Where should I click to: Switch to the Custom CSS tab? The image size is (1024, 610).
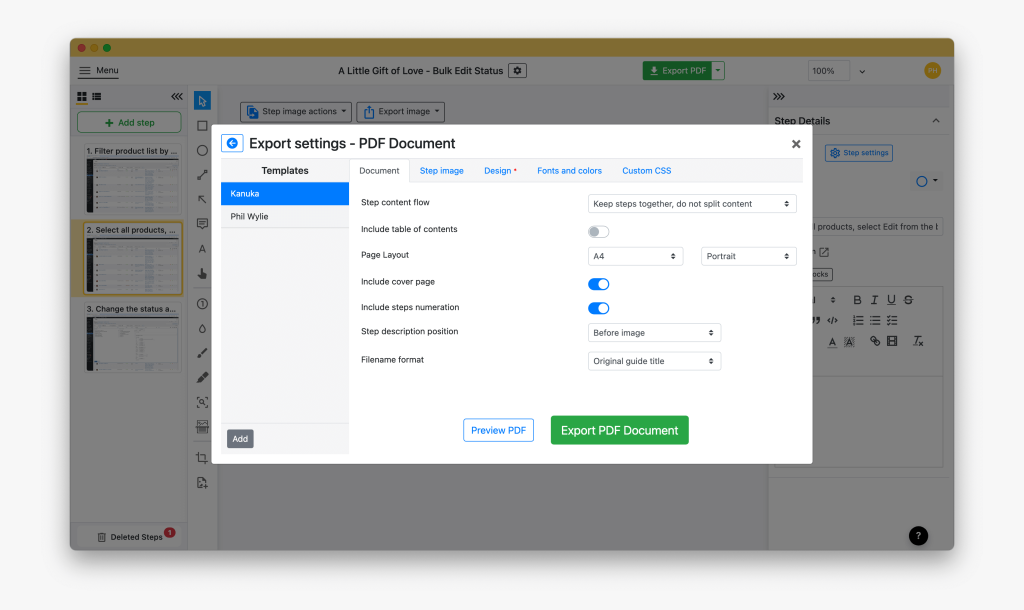(x=647, y=170)
